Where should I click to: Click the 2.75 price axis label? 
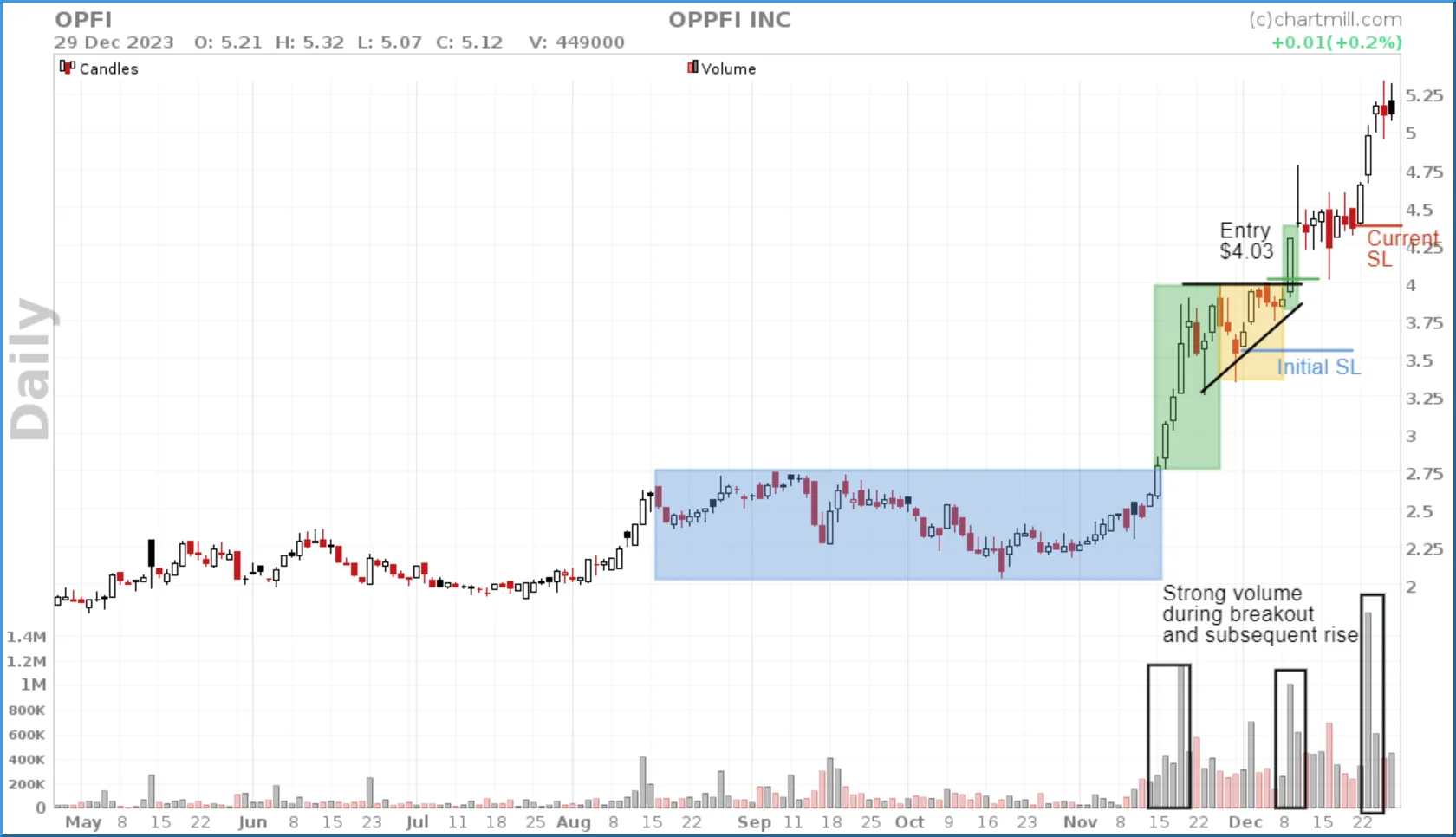point(1424,474)
